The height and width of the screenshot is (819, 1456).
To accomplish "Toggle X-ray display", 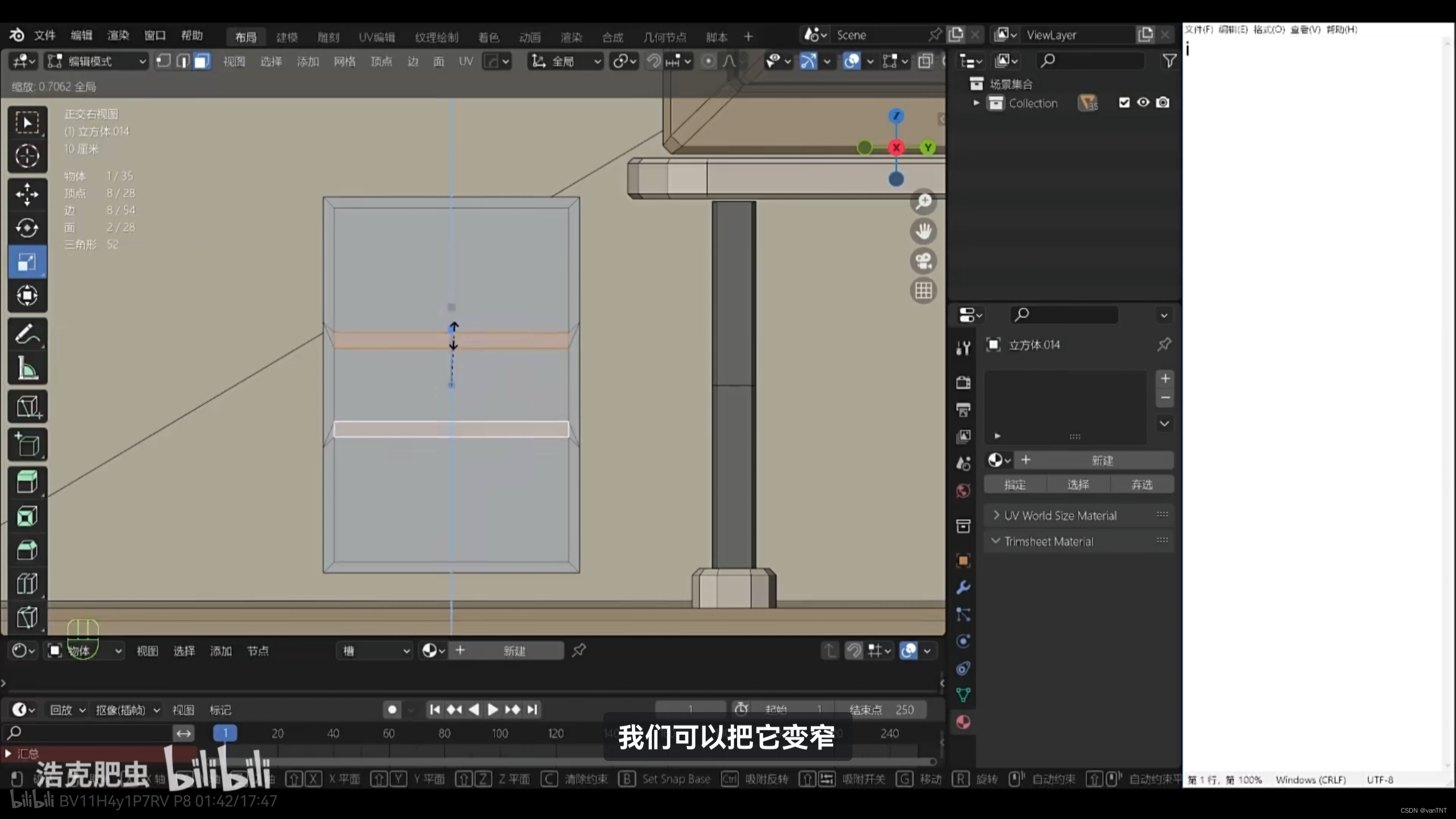I will (925, 61).
